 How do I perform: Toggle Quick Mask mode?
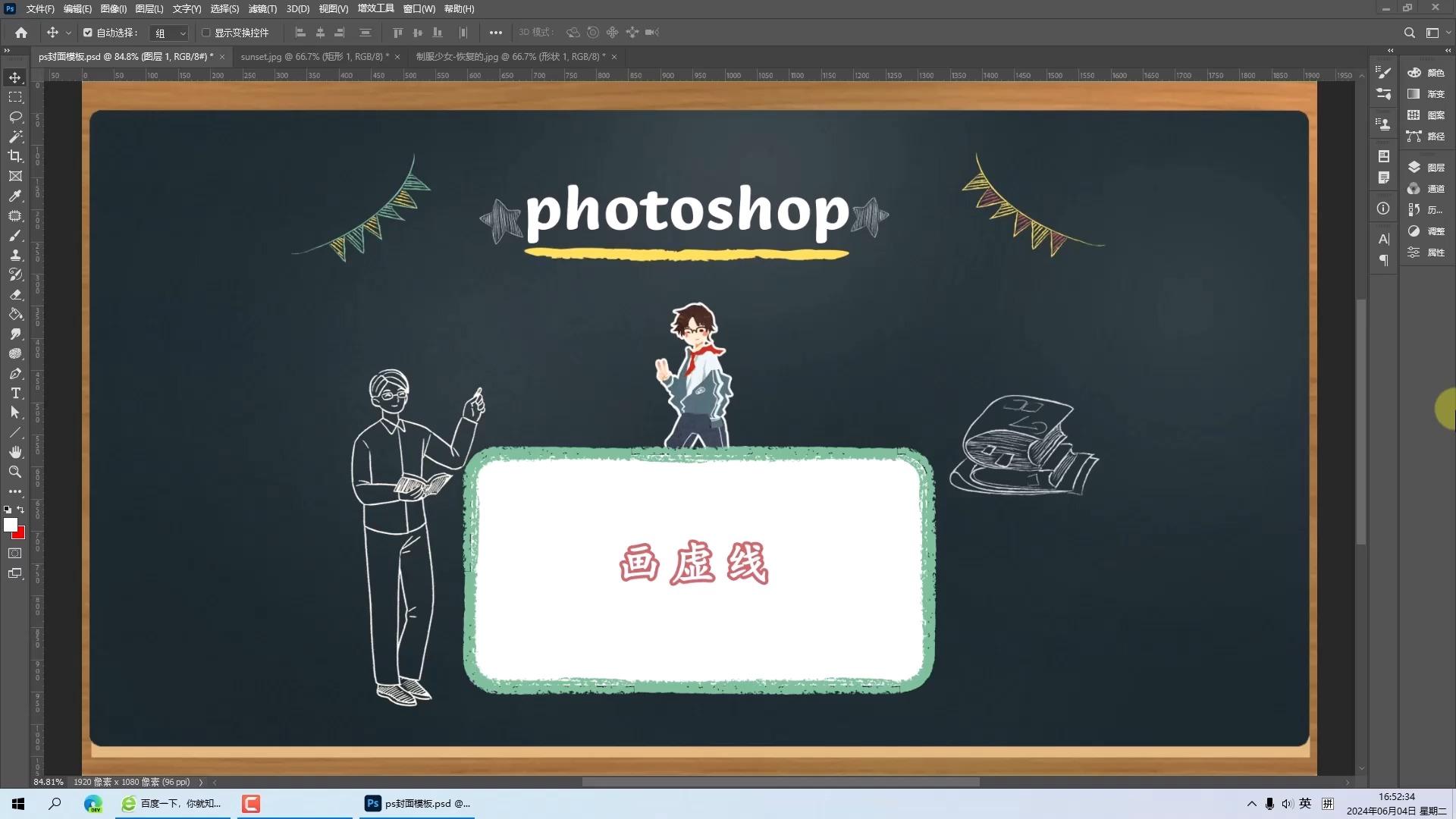click(x=15, y=554)
